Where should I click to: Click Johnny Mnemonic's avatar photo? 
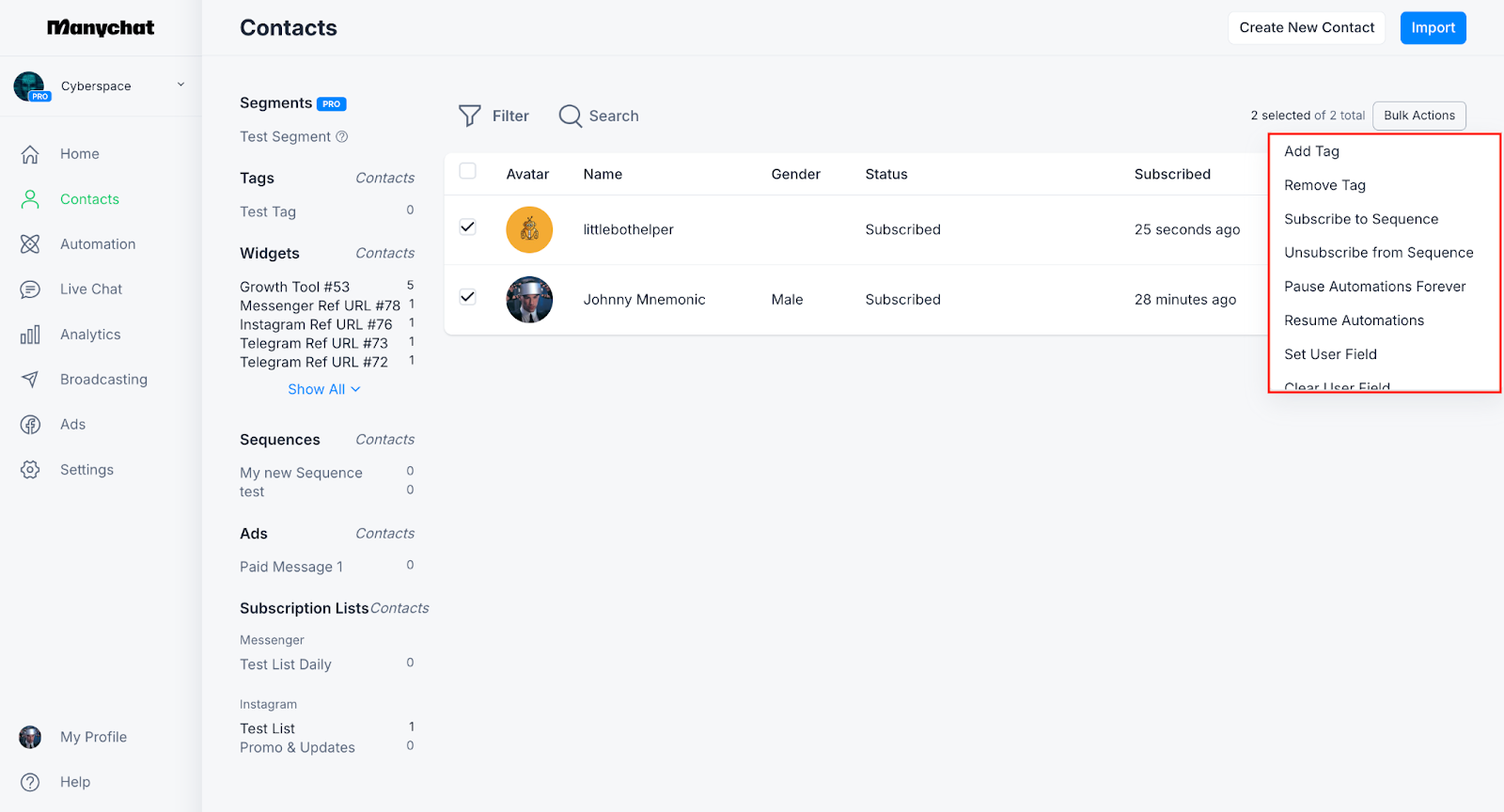[x=529, y=300]
